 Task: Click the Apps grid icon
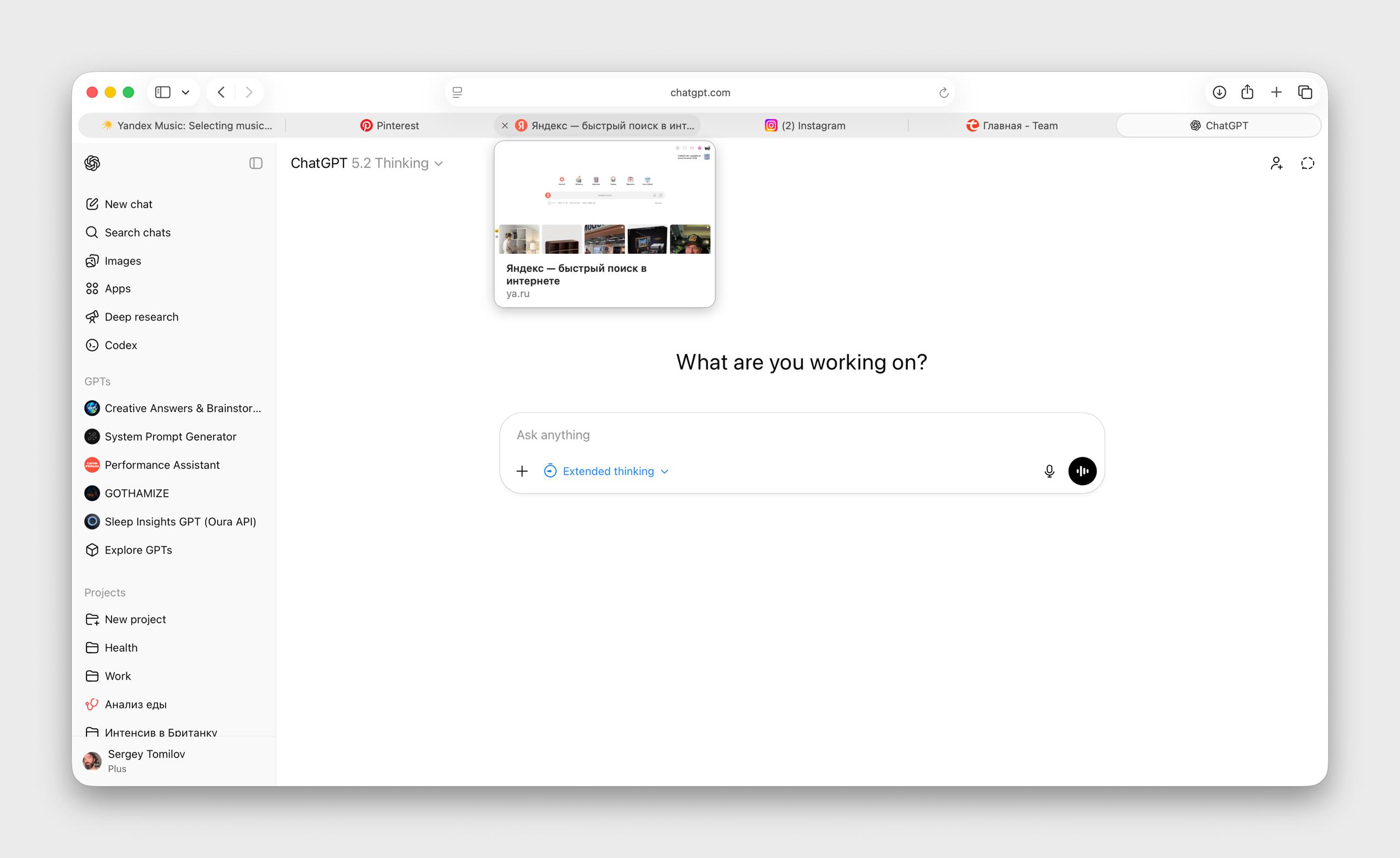92,289
